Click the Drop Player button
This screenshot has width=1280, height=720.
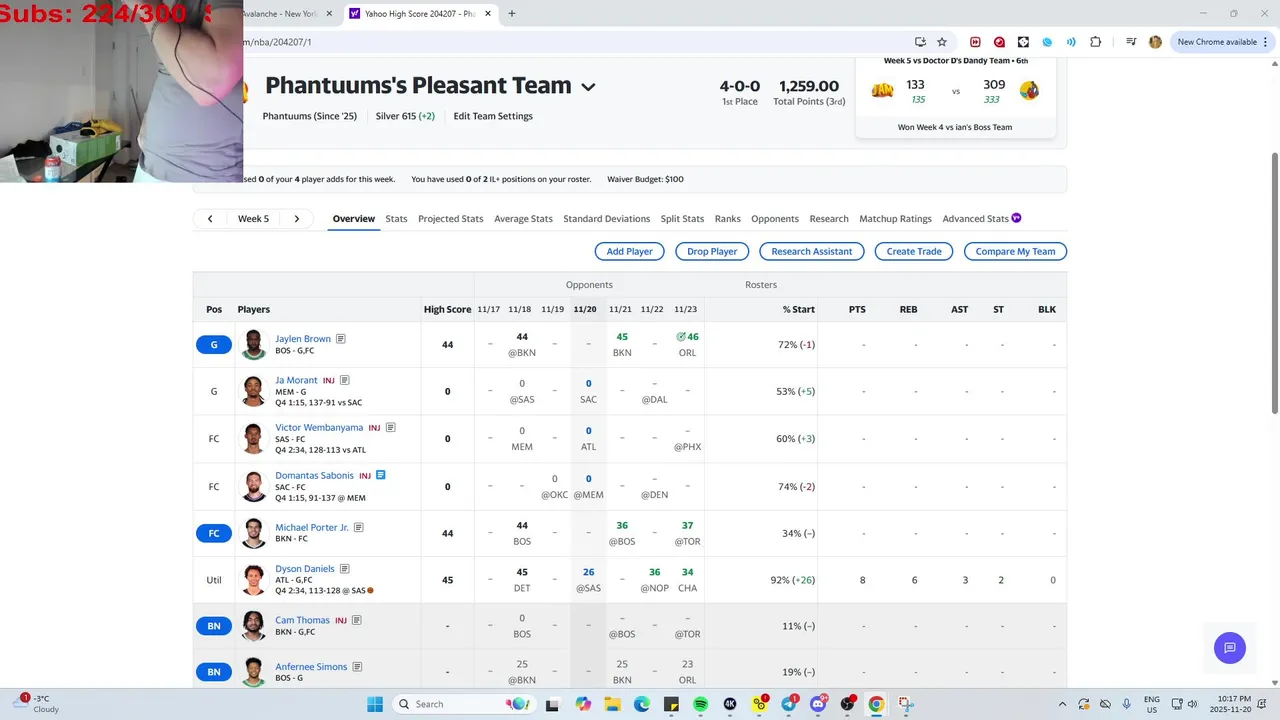point(712,251)
